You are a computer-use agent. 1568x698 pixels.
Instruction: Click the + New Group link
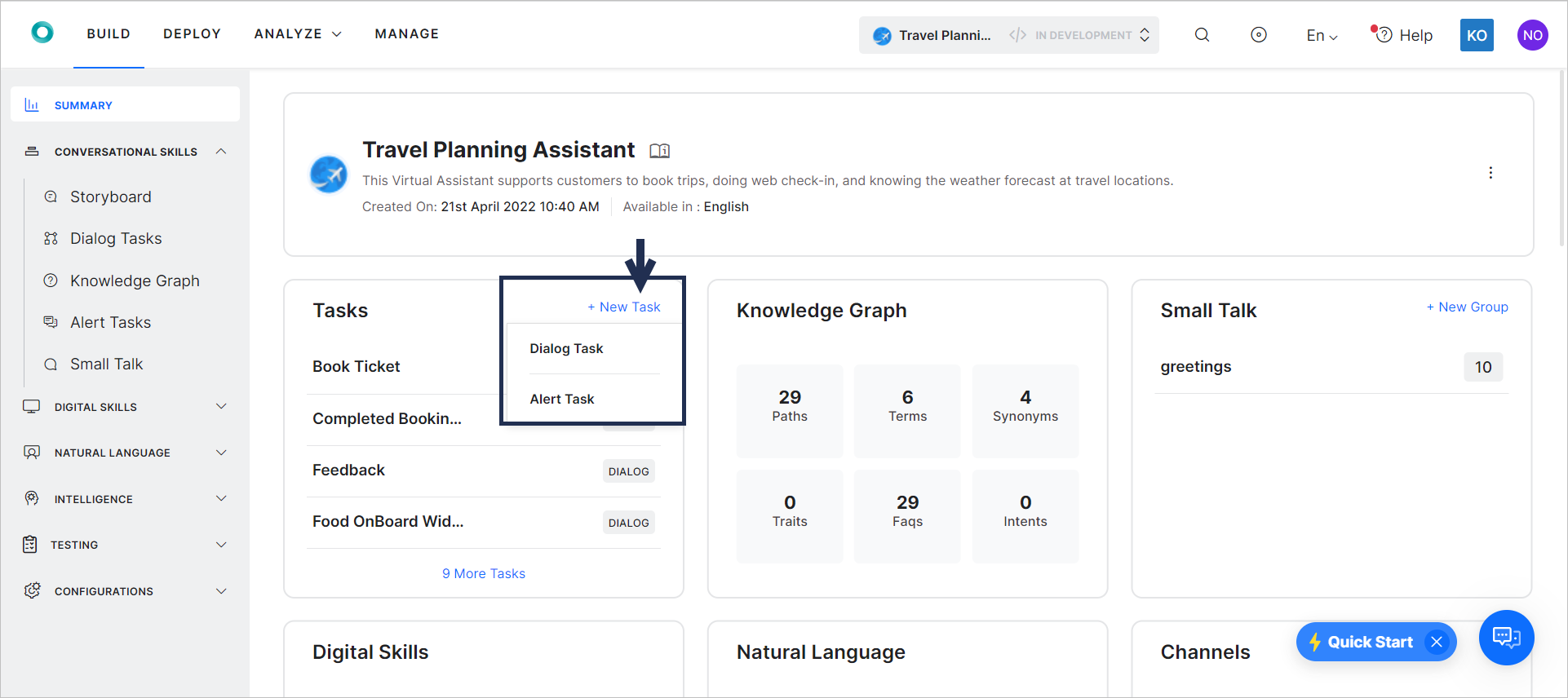[1467, 307]
